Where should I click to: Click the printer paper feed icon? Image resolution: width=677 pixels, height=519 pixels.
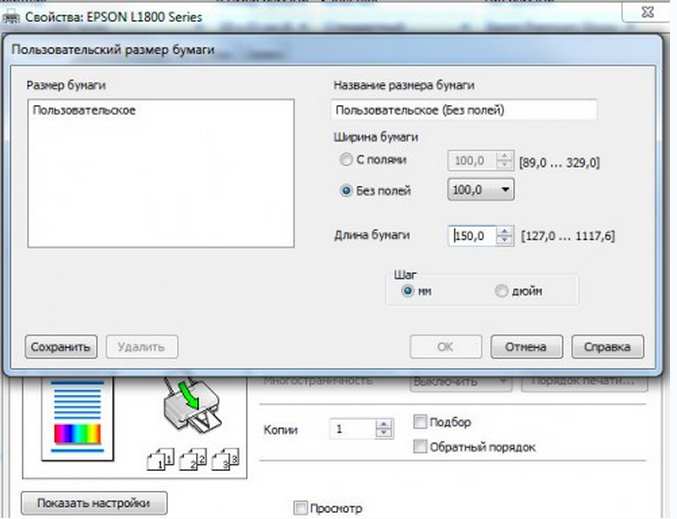[x=191, y=405]
